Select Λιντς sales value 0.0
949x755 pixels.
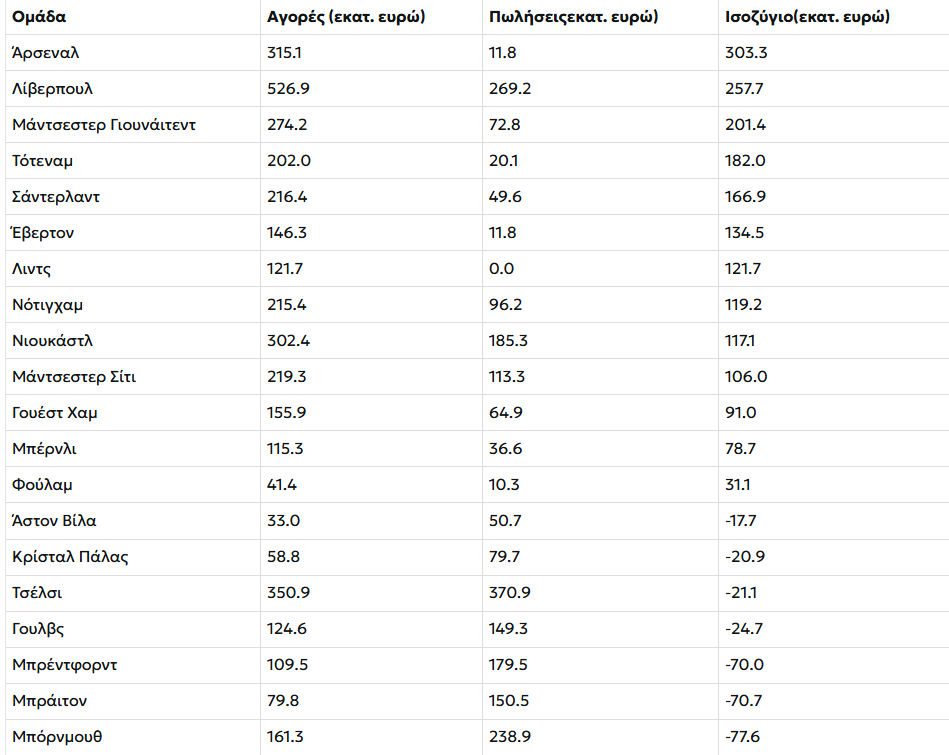click(x=501, y=269)
